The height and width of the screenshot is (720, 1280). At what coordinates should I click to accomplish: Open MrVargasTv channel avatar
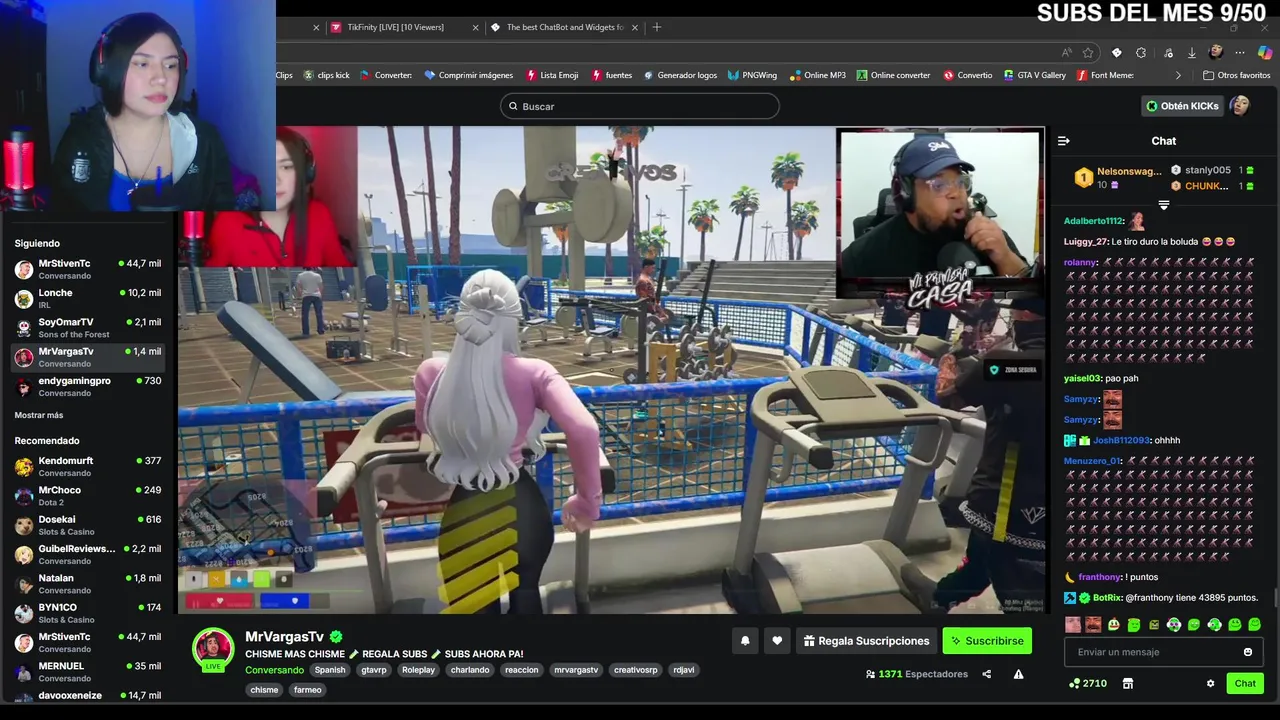click(x=213, y=648)
